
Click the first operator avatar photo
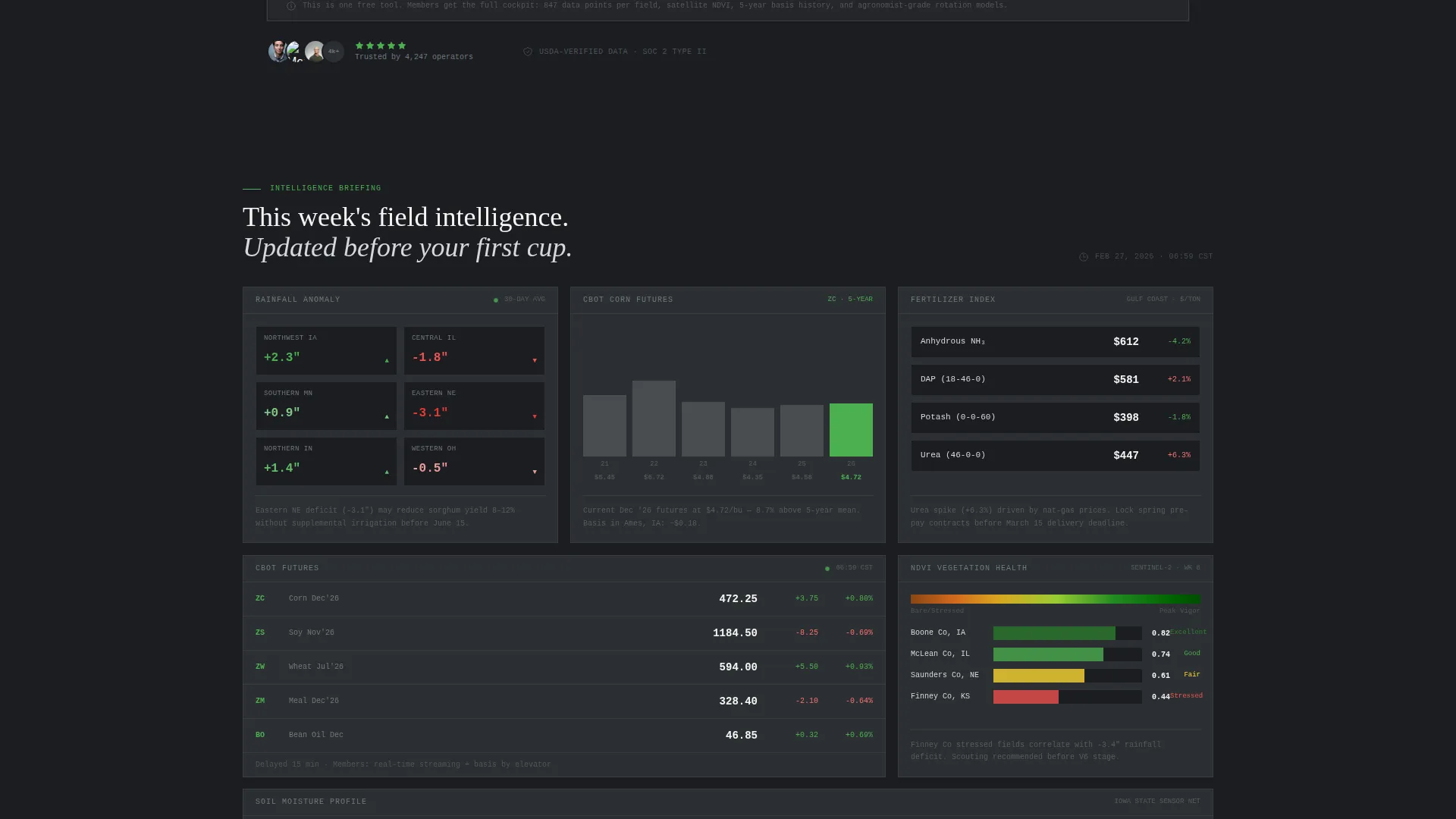pyautogui.click(x=278, y=52)
